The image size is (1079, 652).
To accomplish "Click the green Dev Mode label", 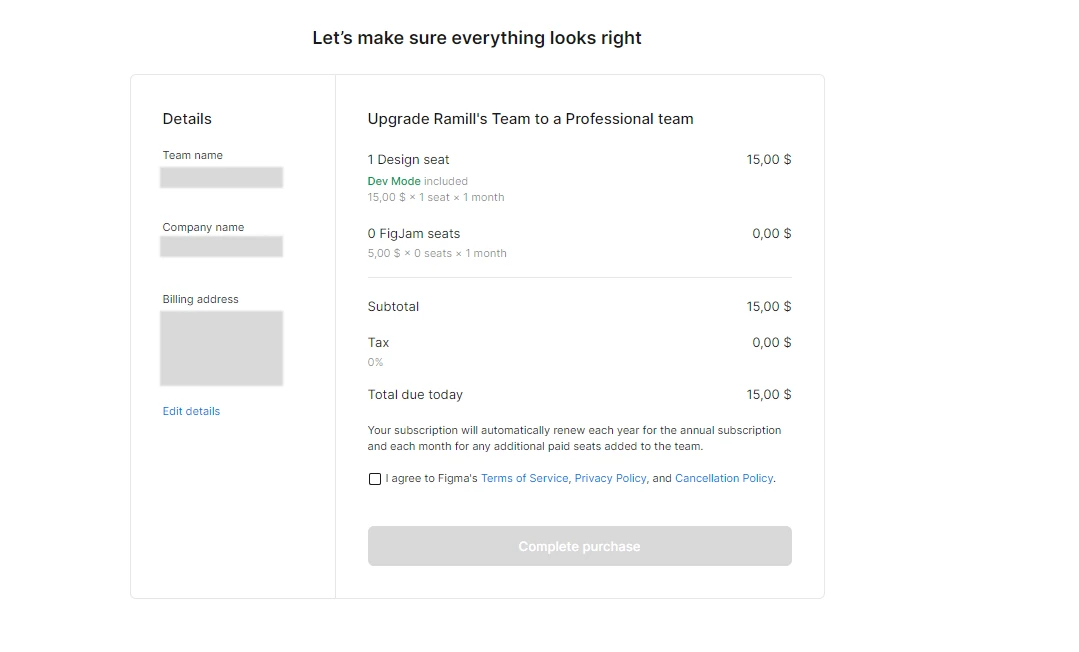I will (x=394, y=181).
